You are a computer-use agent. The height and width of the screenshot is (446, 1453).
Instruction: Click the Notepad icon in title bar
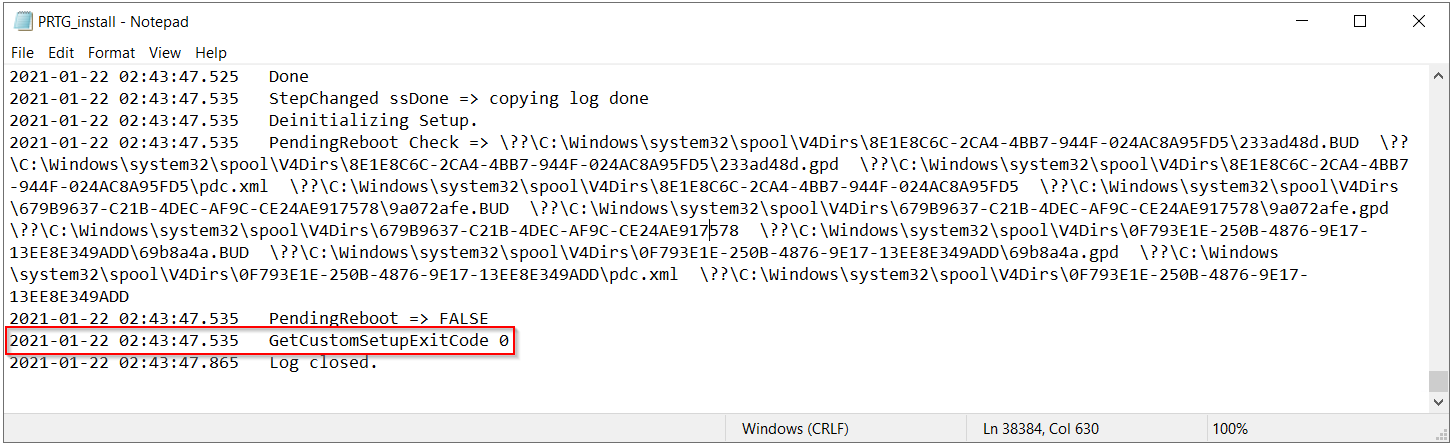click(x=22, y=21)
